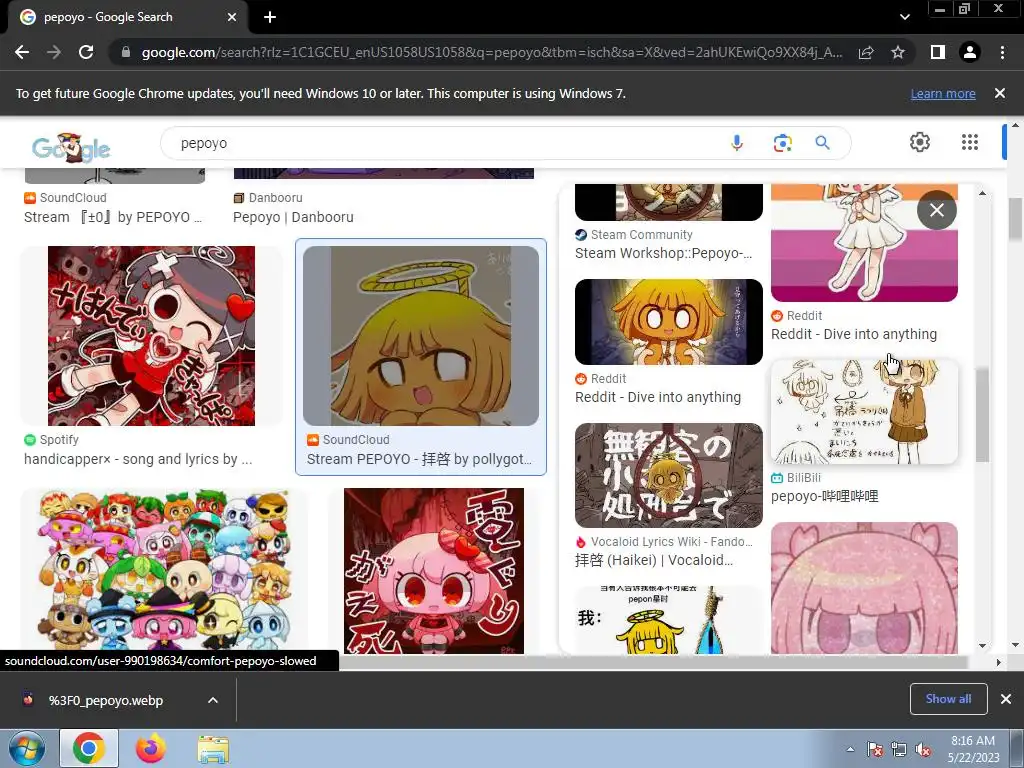The image size is (1024, 768).
Task: Open 拝啓 (Haikei) Vocaloid wiki link
Action: click(x=654, y=560)
